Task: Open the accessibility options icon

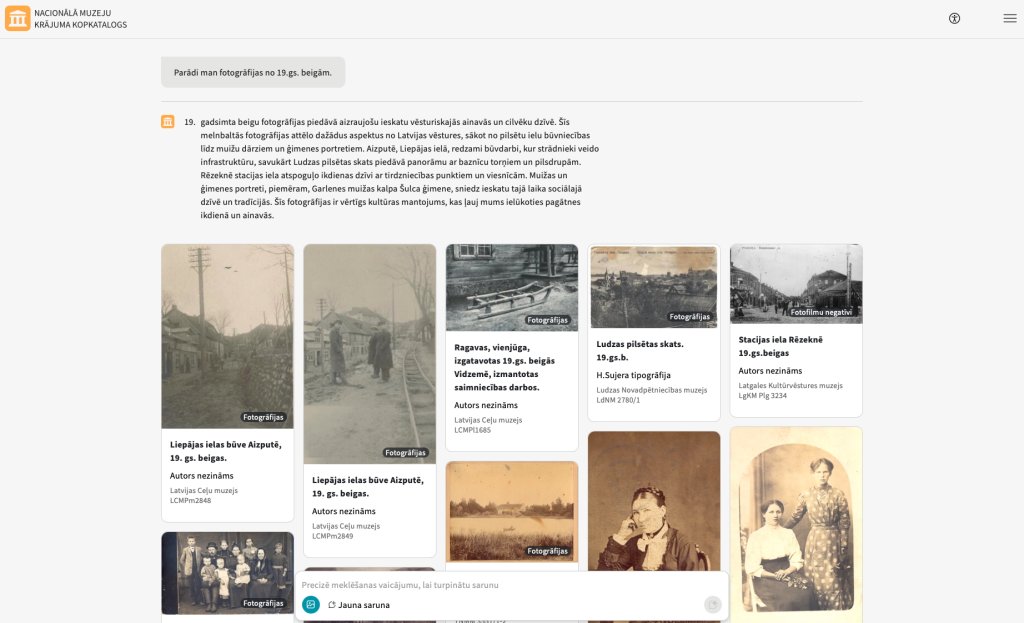Action: [954, 18]
